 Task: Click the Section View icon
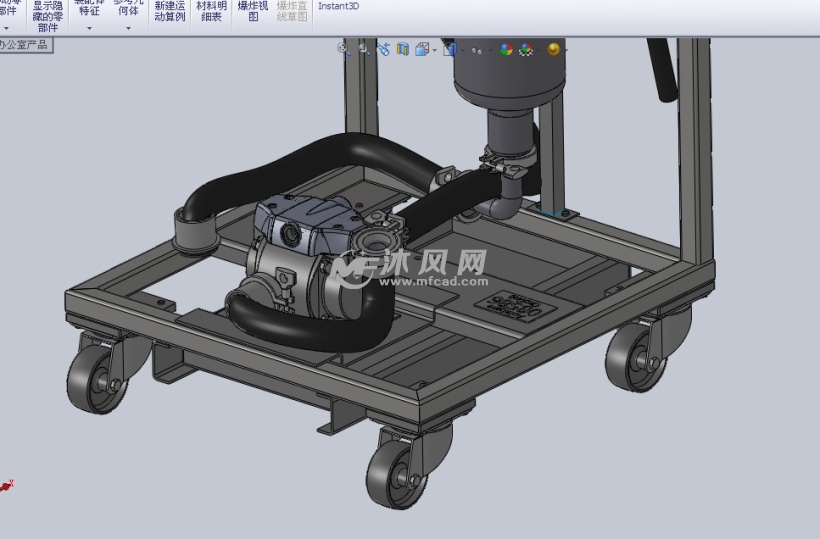(402, 49)
